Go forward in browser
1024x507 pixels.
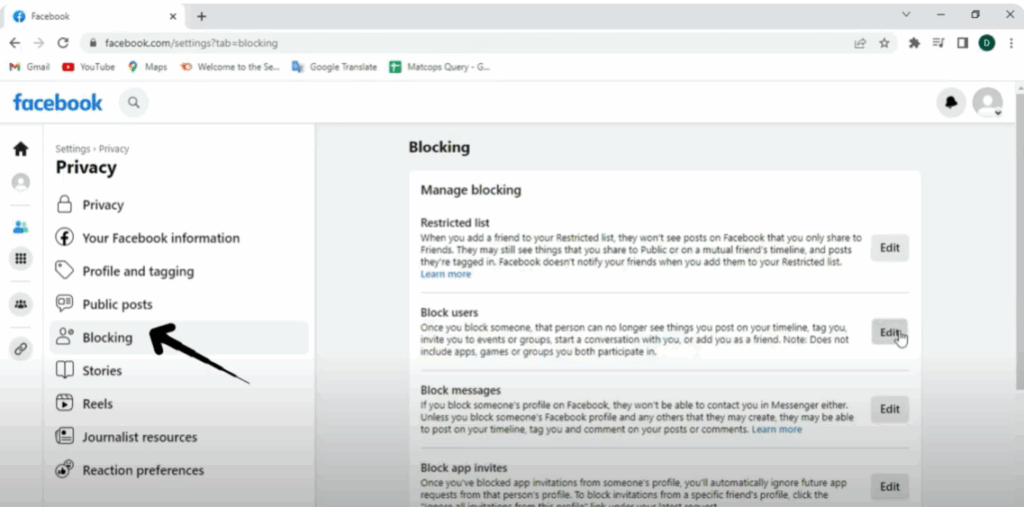[39, 43]
